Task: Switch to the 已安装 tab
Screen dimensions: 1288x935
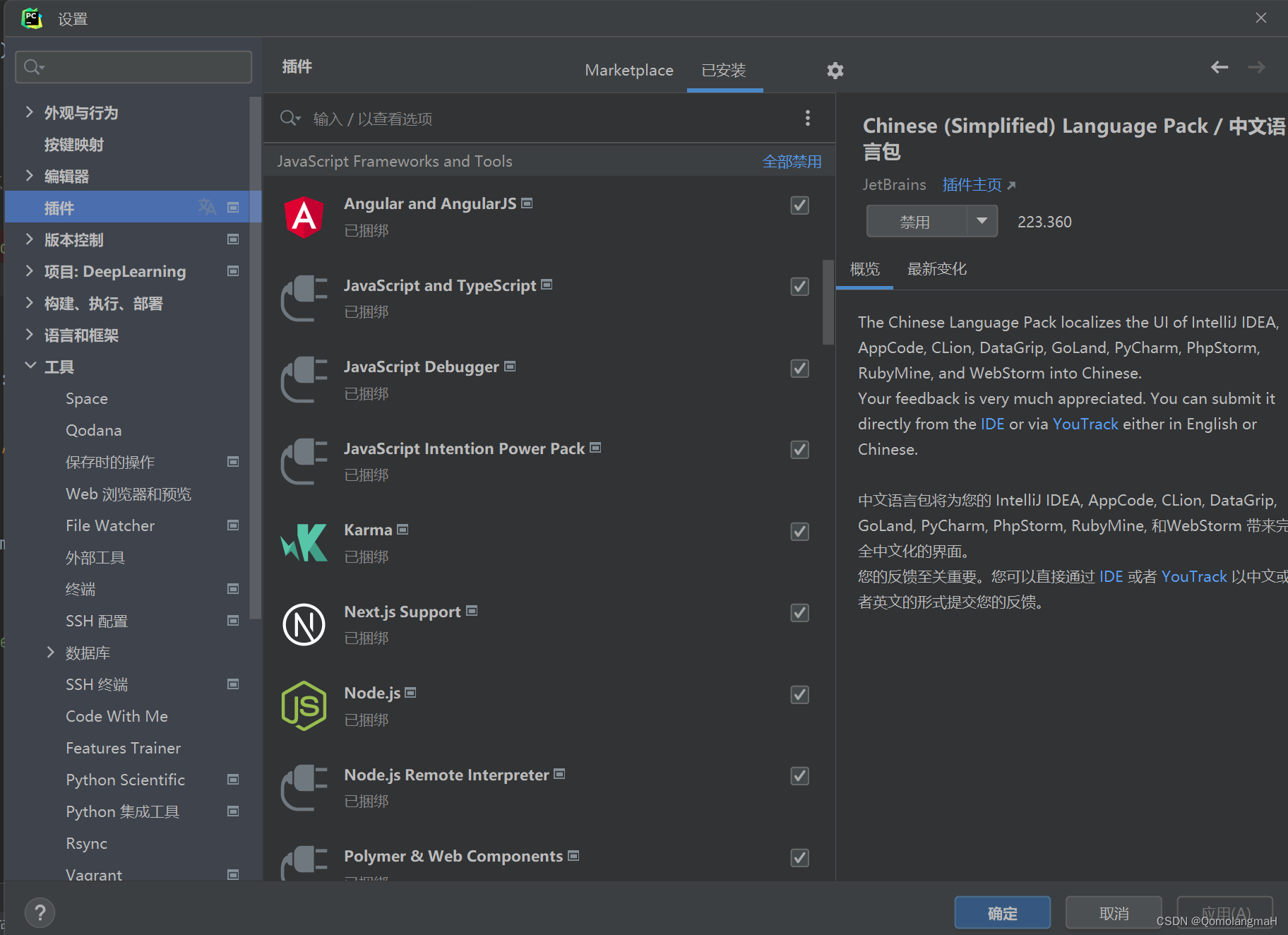Action: click(724, 70)
